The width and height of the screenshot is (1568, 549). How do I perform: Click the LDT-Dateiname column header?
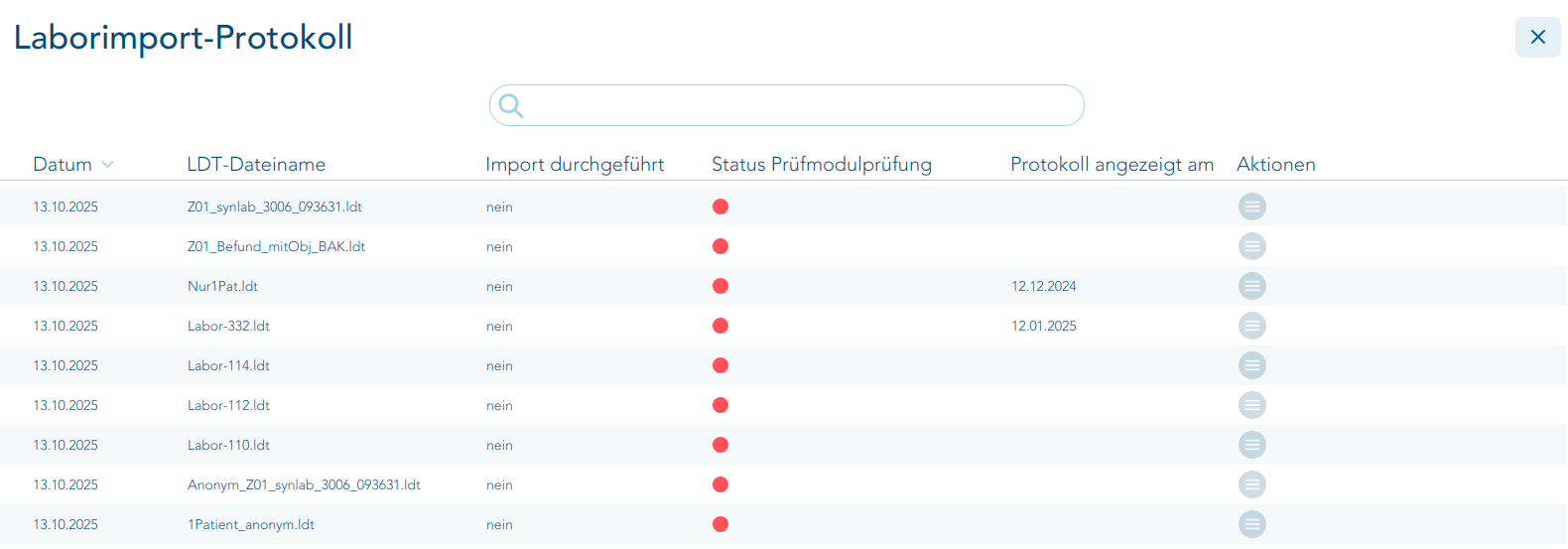[x=256, y=165]
